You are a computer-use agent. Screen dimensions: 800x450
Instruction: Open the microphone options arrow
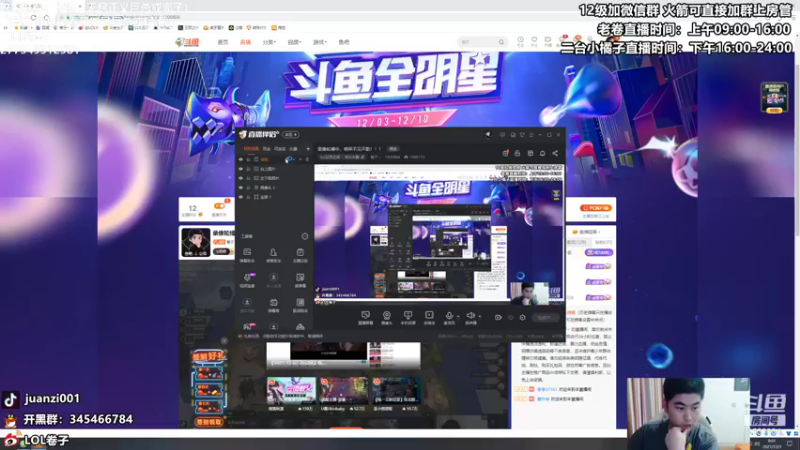click(x=458, y=317)
